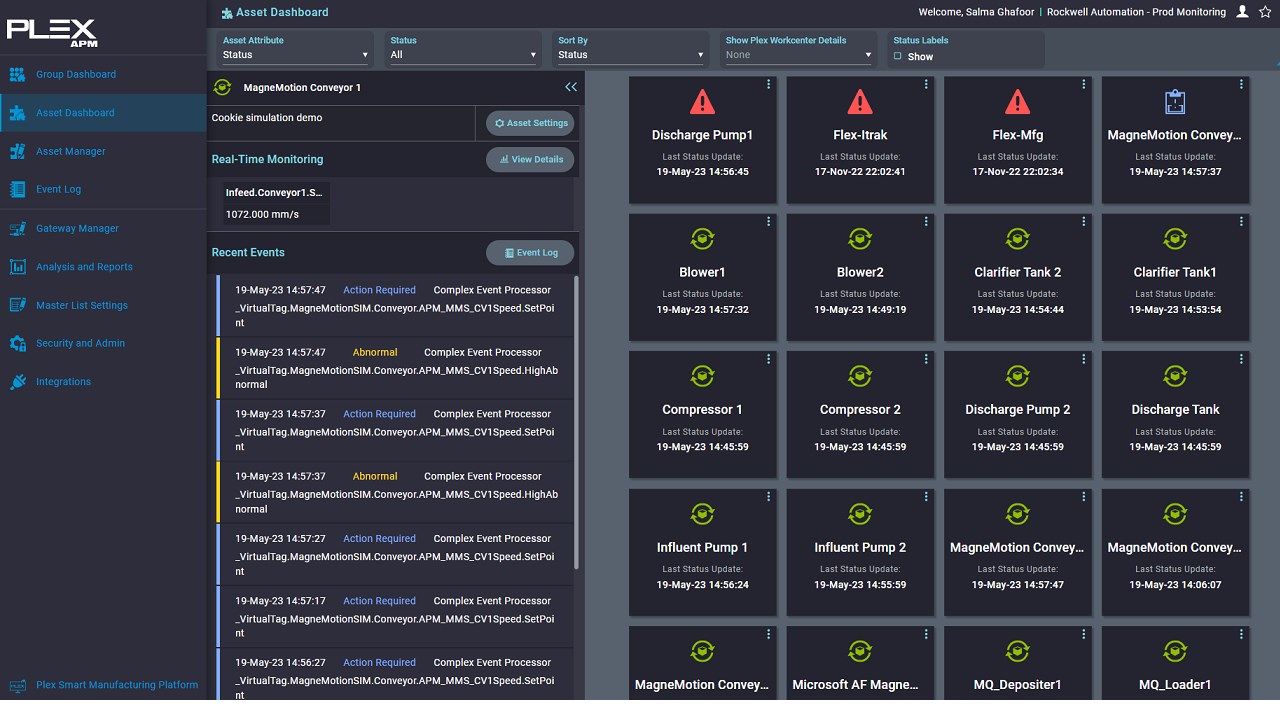Toggle the Status Labels Show checkbox

[x=898, y=56]
